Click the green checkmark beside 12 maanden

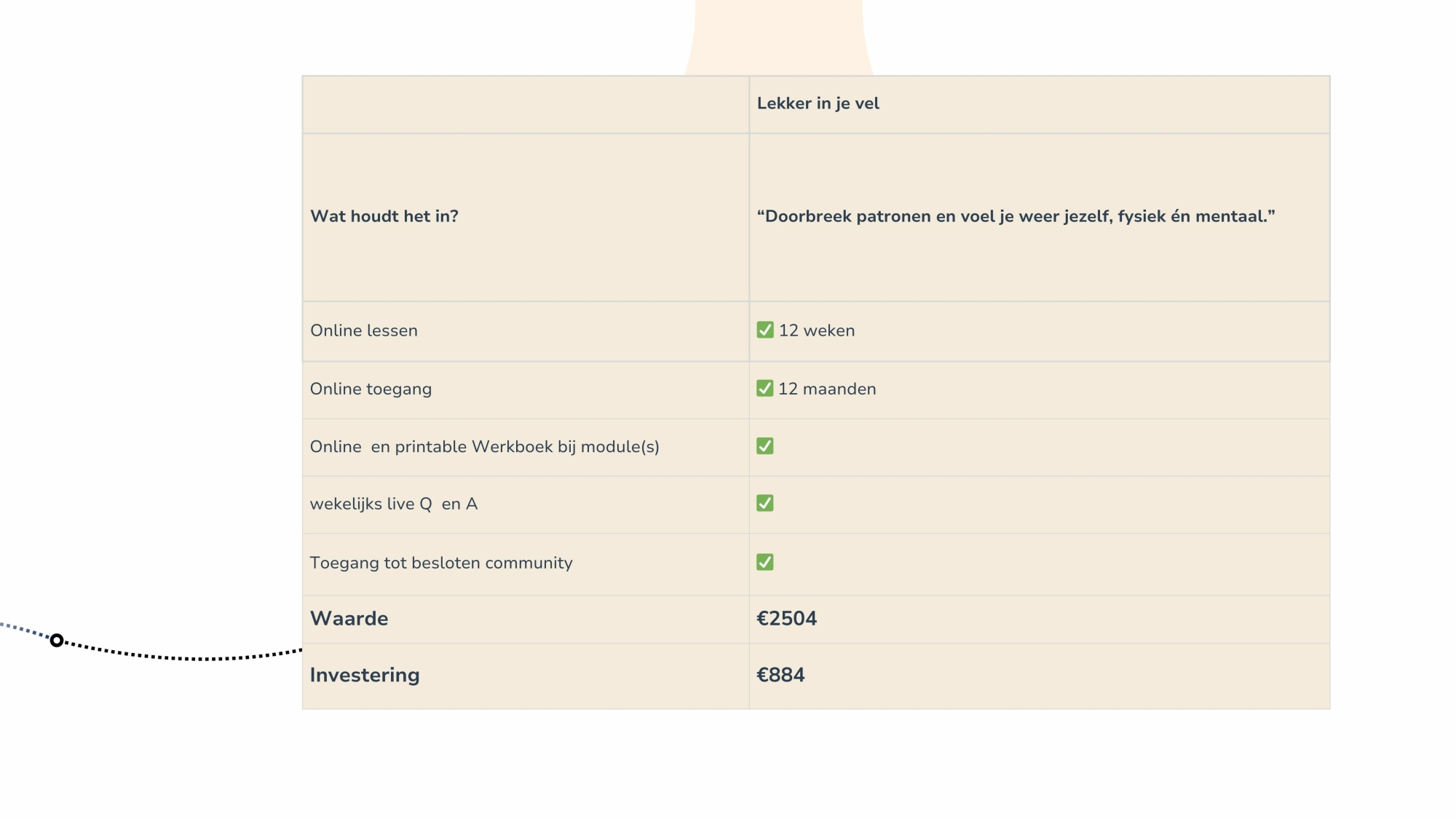pos(764,388)
